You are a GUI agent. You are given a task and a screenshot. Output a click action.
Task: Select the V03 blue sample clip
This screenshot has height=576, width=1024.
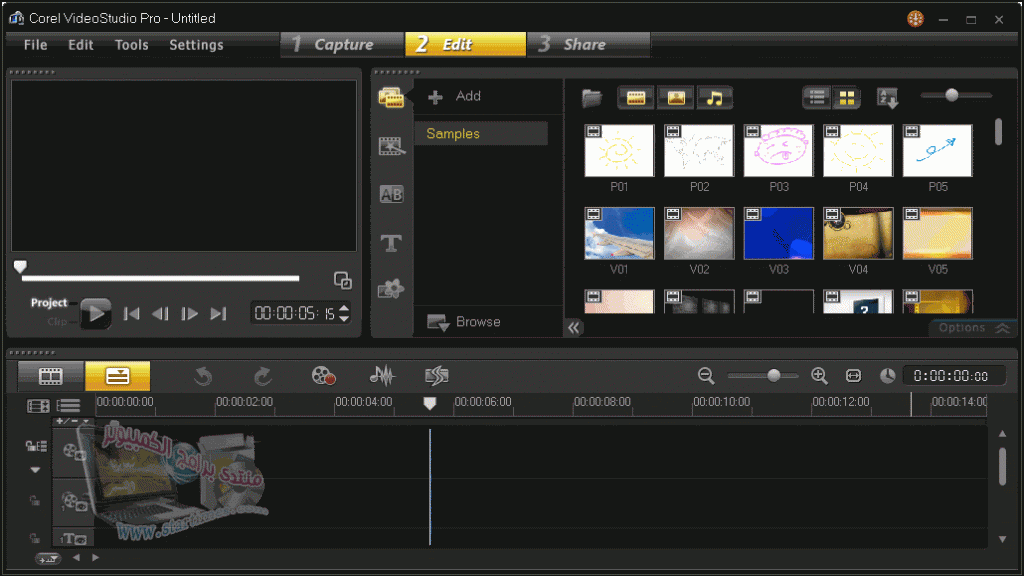[779, 232]
